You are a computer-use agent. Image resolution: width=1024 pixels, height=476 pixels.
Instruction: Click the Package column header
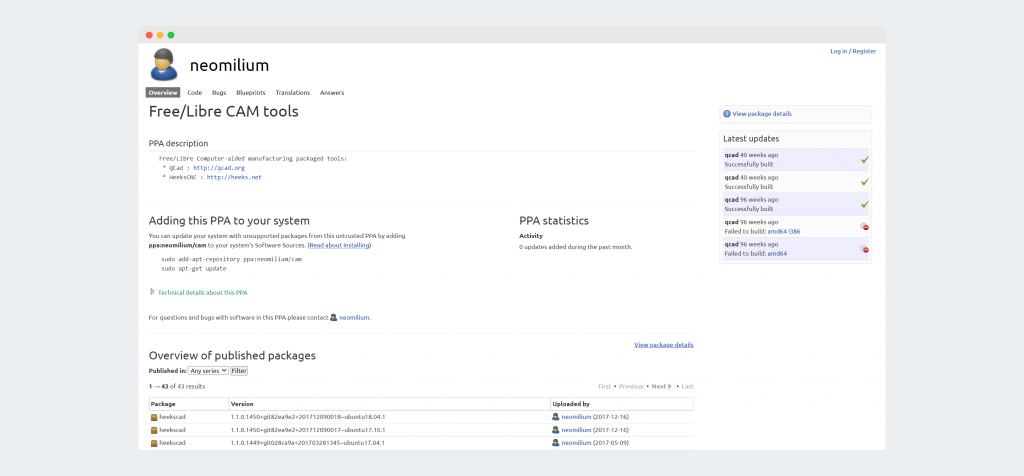(163, 404)
